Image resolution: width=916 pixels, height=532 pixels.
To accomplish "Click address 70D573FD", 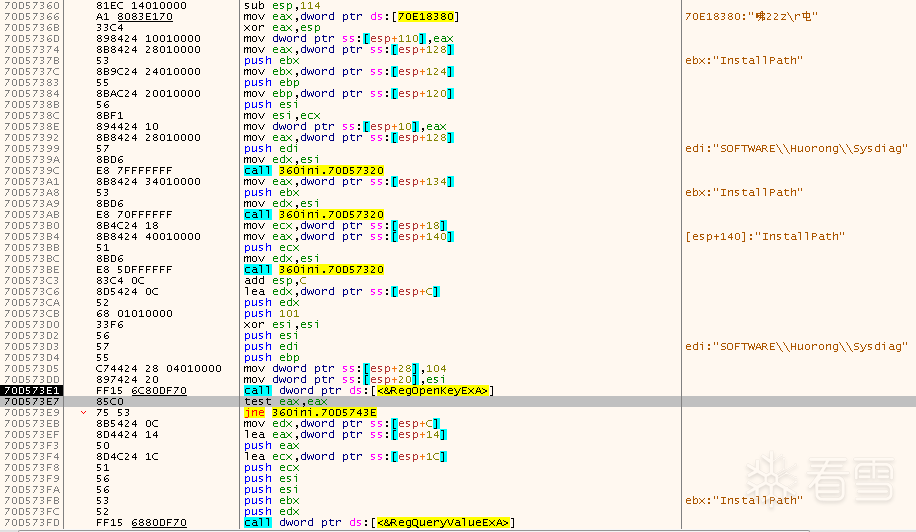I will (x=32, y=523).
